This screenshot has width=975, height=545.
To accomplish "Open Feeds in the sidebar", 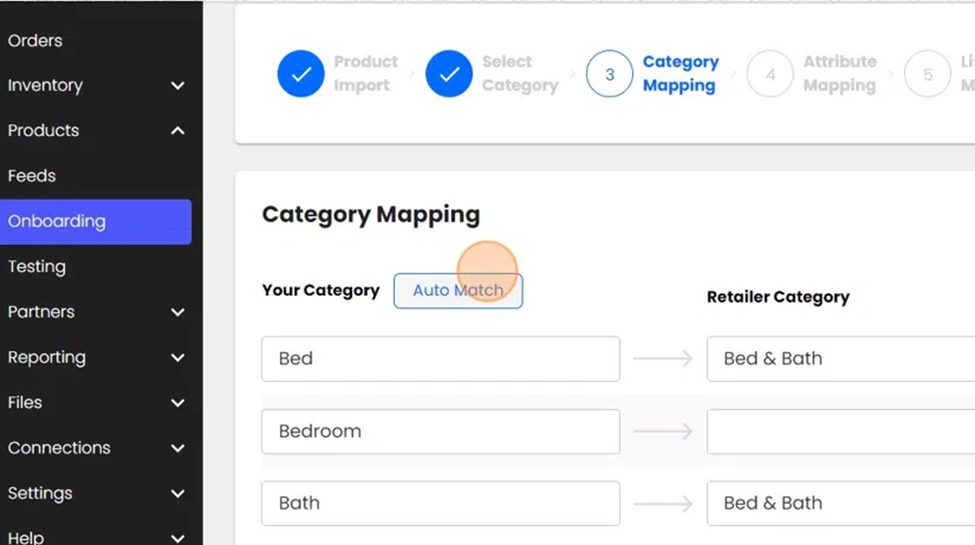I will pyautogui.click(x=32, y=176).
